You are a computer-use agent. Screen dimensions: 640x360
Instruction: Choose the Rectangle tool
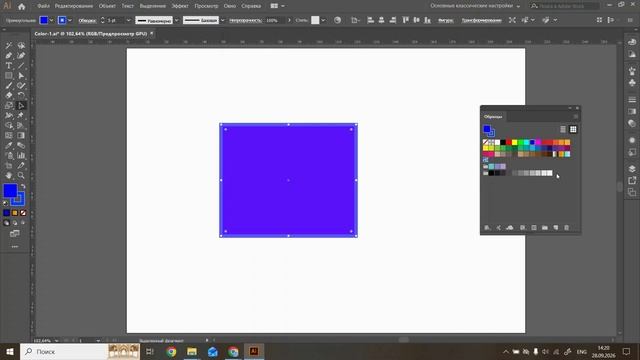[9, 76]
